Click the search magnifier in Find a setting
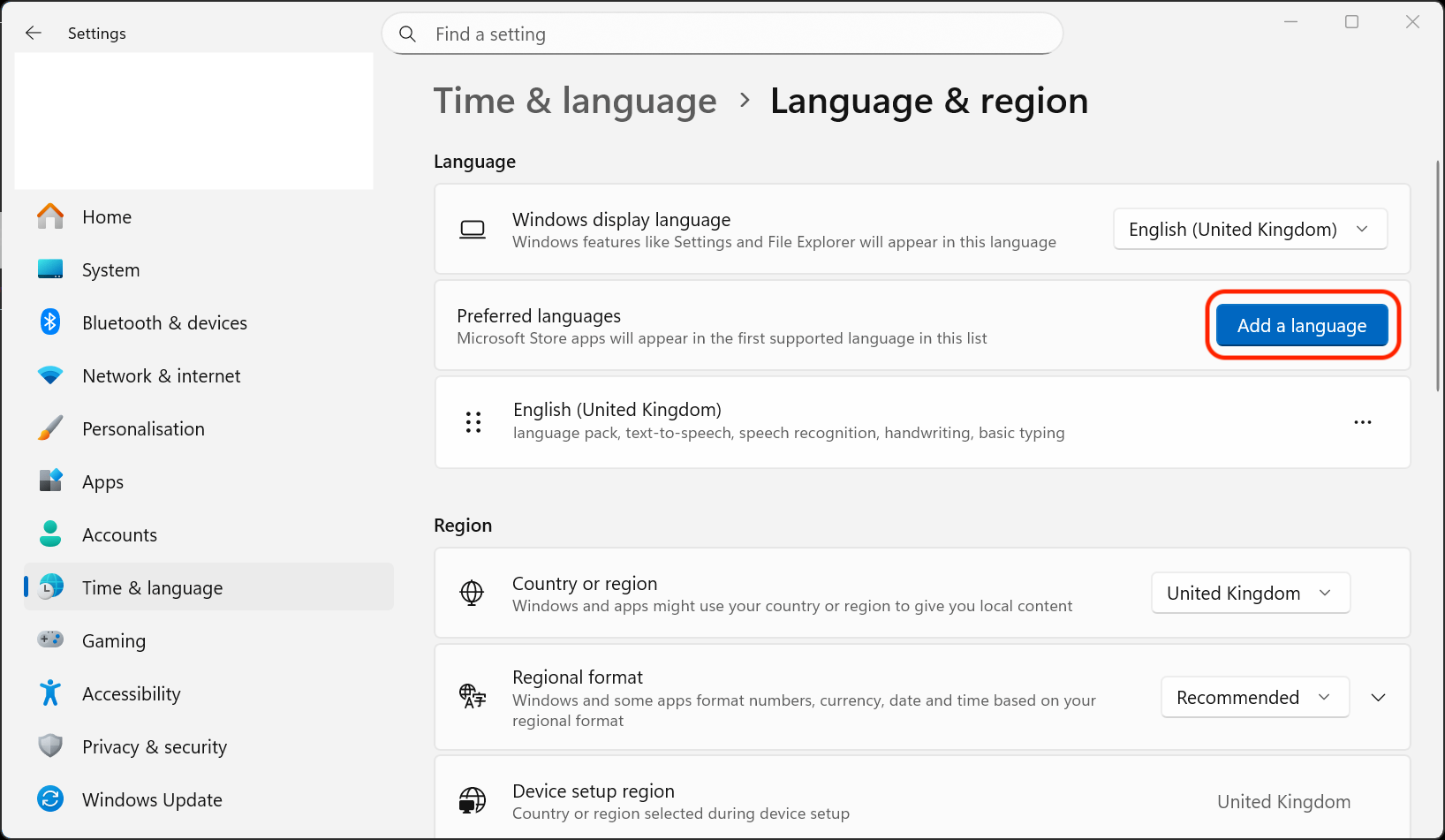Screen dimensions: 1445x840 coord(407,34)
